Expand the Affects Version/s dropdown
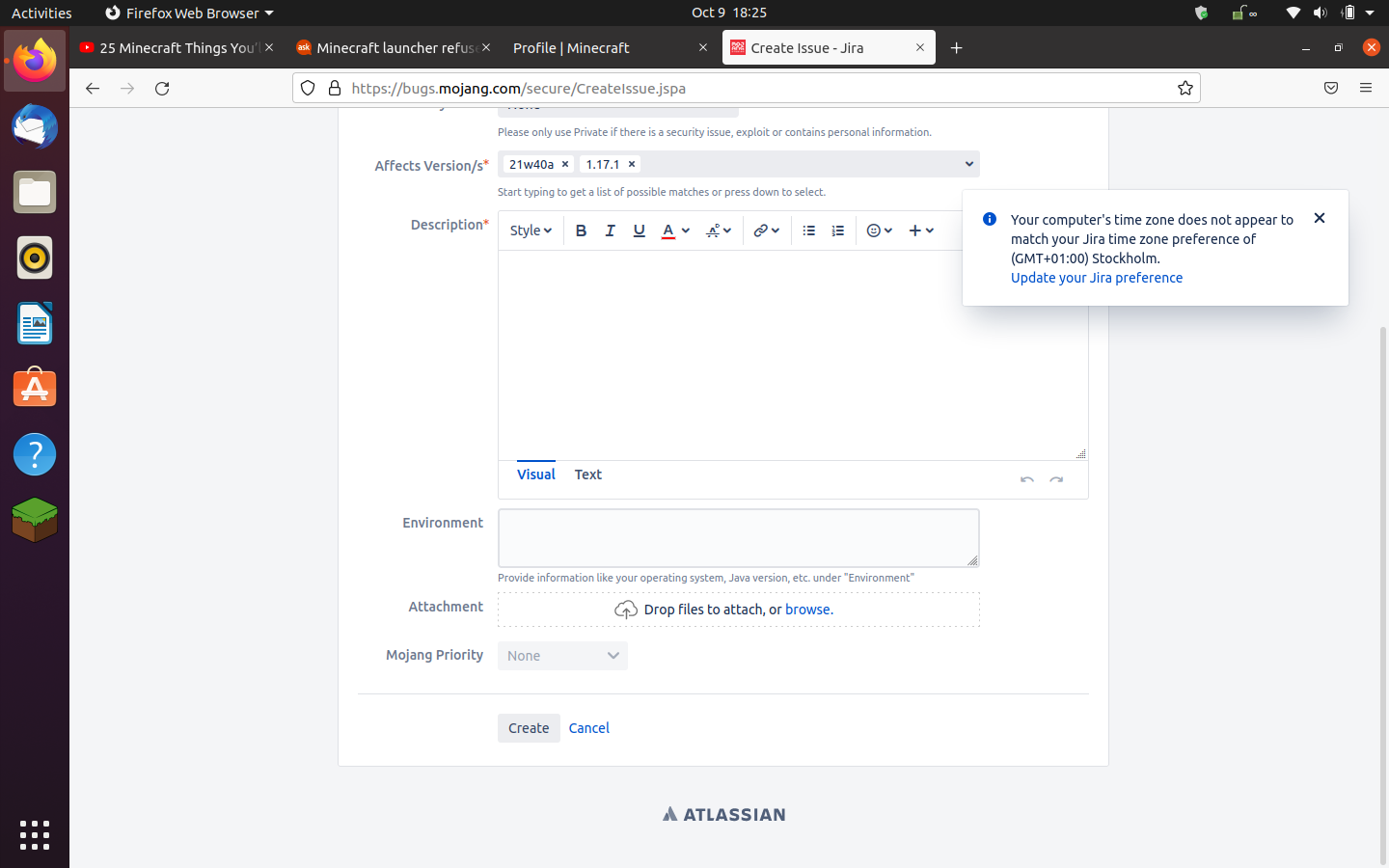The image size is (1389, 868). click(969, 164)
